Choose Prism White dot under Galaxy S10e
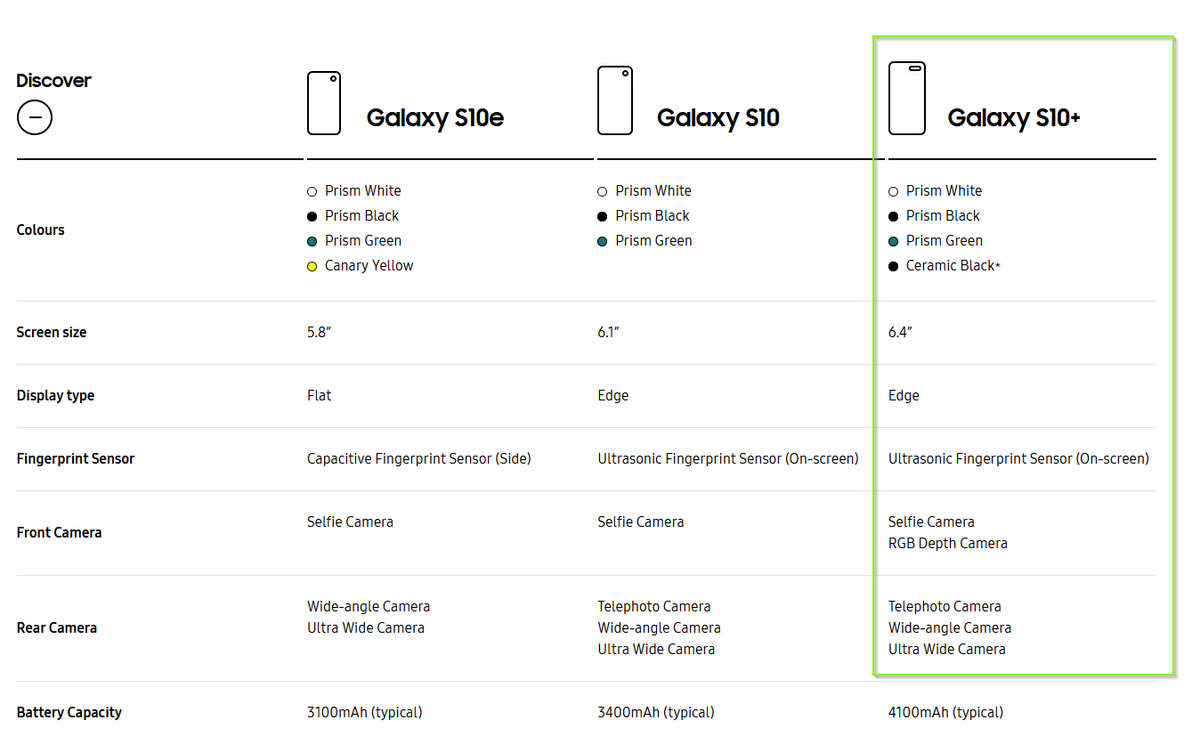This screenshot has height=743, width=1200. pos(312,191)
